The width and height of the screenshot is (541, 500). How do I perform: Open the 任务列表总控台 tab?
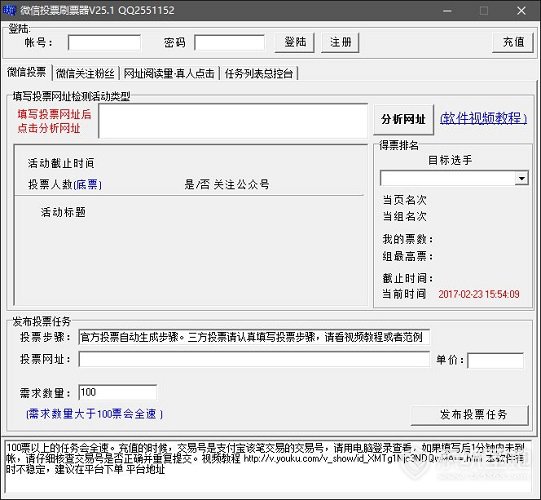tap(259, 73)
